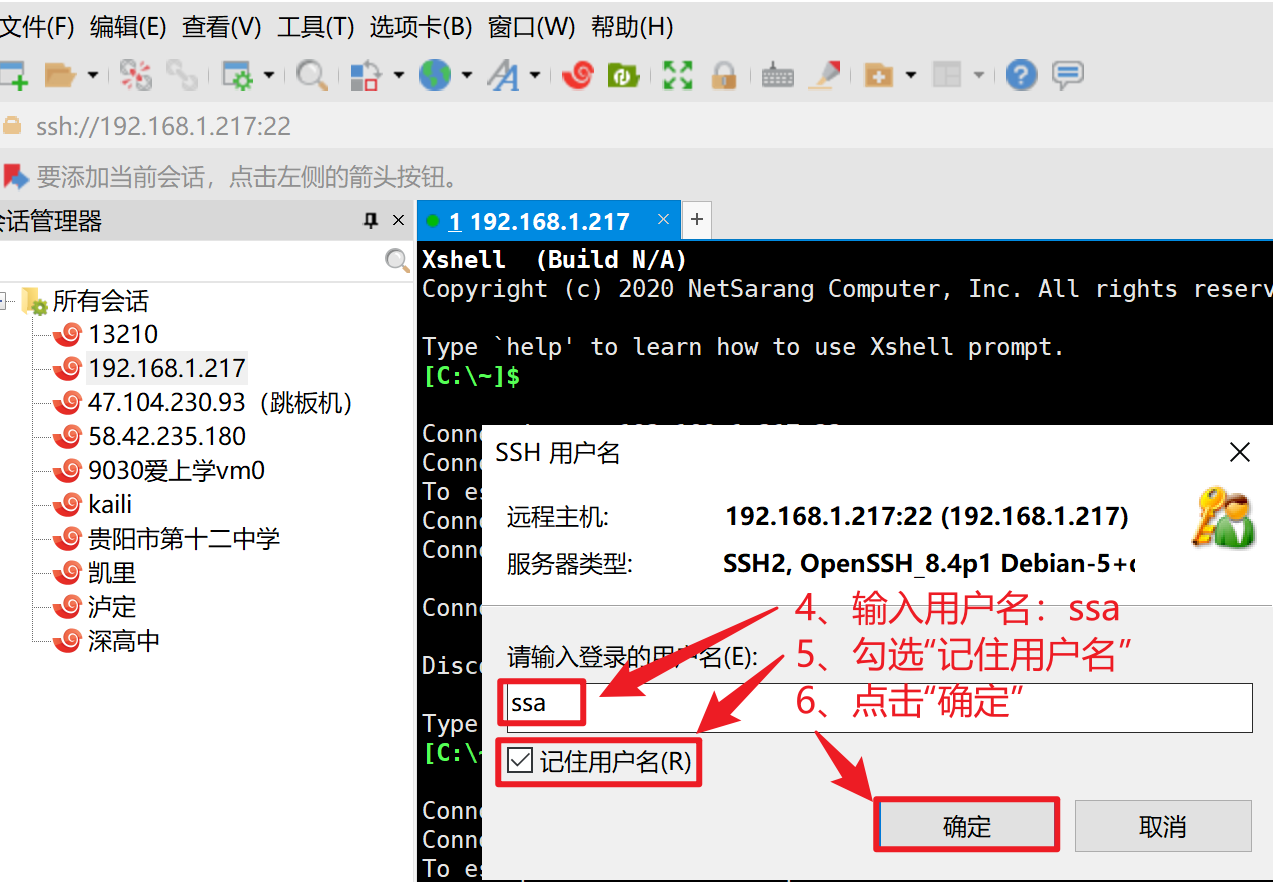The height and width of the screenshot is (882, 1273).
Task: Close the session manager panel
Action: click(x=399, y=221)
